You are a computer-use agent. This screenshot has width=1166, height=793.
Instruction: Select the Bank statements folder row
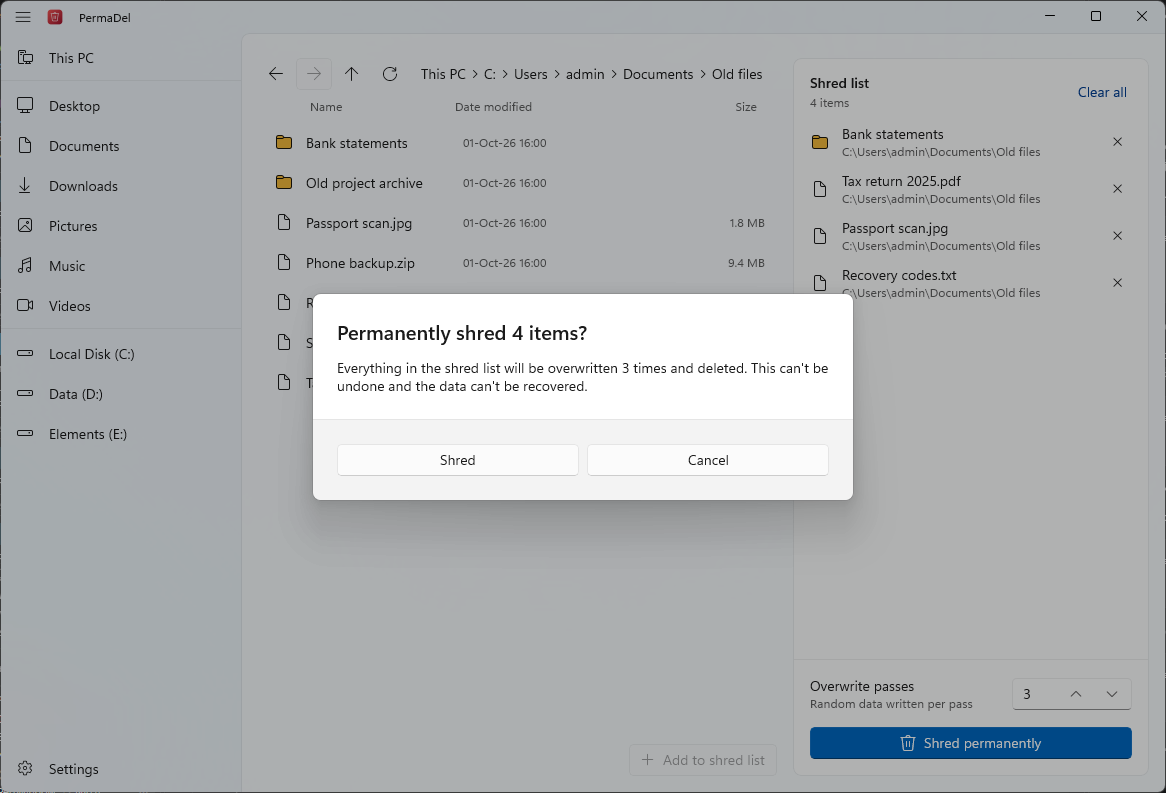tap(521, 143)
